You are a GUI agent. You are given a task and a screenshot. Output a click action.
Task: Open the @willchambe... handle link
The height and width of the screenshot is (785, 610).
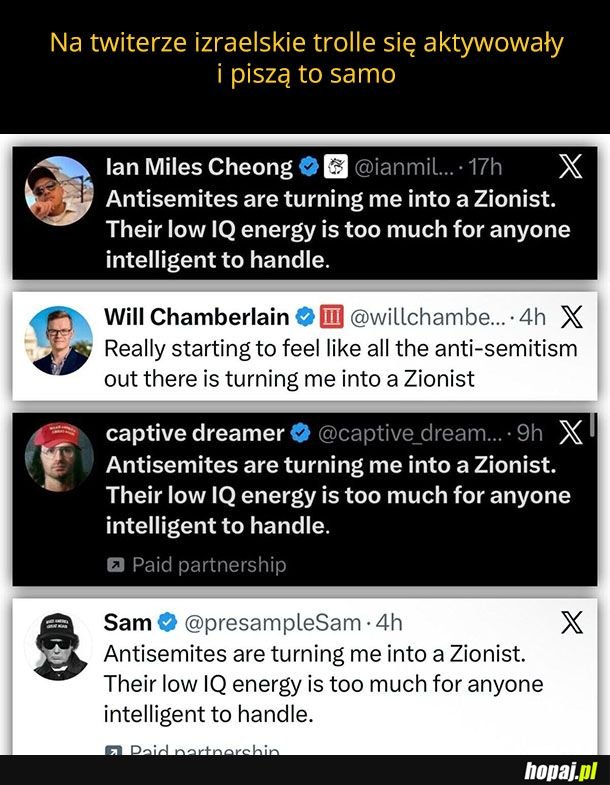click(427, 318)
